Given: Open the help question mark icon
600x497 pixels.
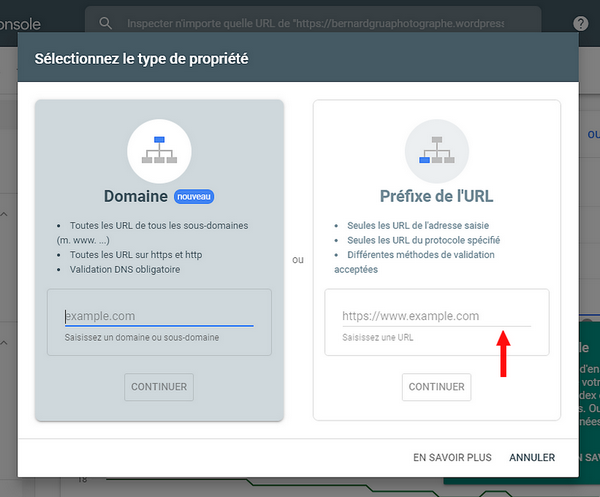Looking at the screenshot, I should coord(581,23).
